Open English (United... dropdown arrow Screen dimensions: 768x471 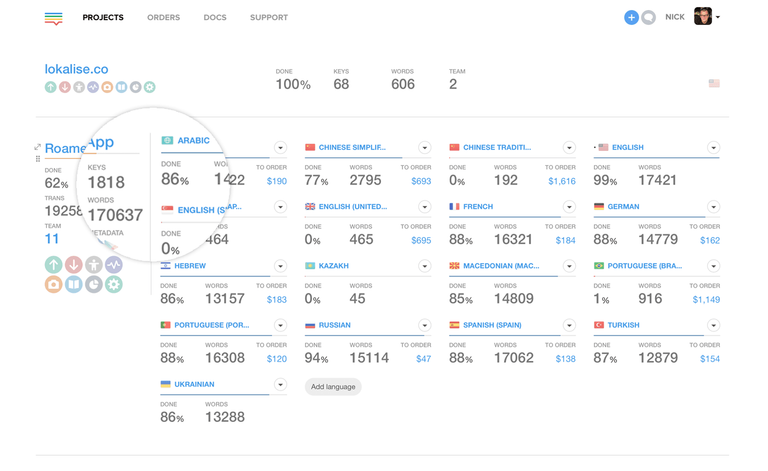tap(425, 207)
